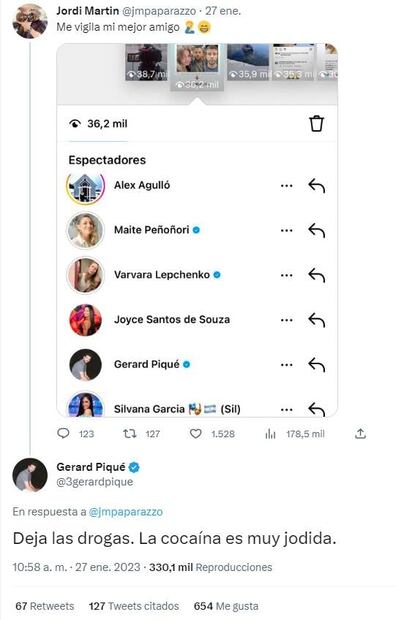
Task: Open three-dot menu for Varvara Lepchenko
Action: tap(286, 275)
